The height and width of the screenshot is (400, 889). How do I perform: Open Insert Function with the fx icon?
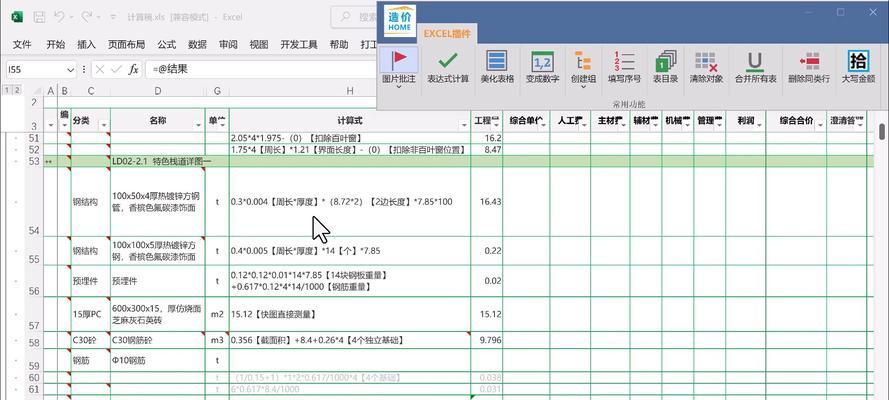tap(133, 70)
